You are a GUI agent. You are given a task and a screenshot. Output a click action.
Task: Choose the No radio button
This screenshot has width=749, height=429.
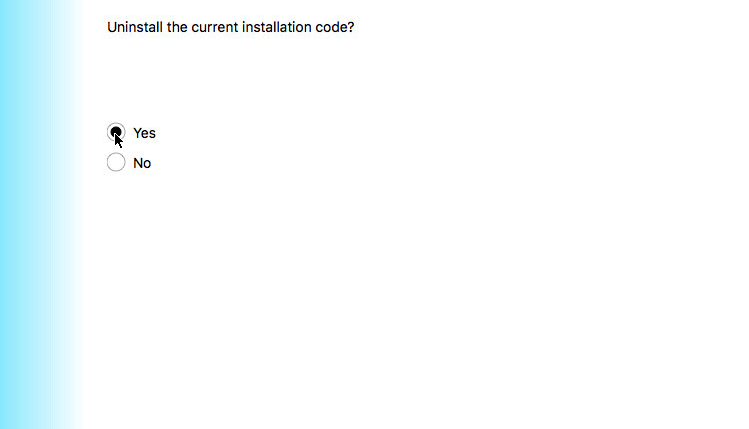coord(116,162)
